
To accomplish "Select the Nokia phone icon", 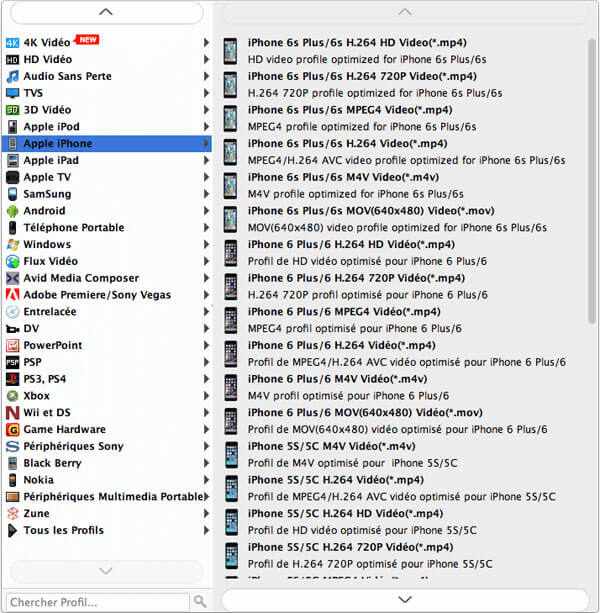I will point(12,480).
